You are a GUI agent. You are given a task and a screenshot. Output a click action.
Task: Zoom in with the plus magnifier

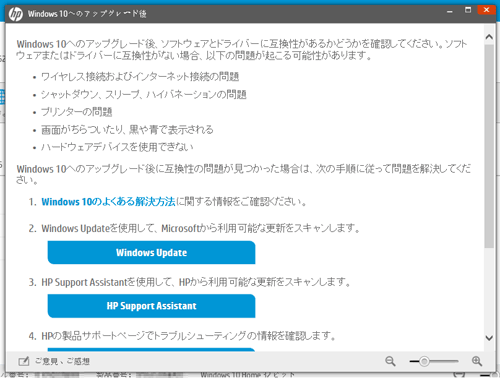477,361
